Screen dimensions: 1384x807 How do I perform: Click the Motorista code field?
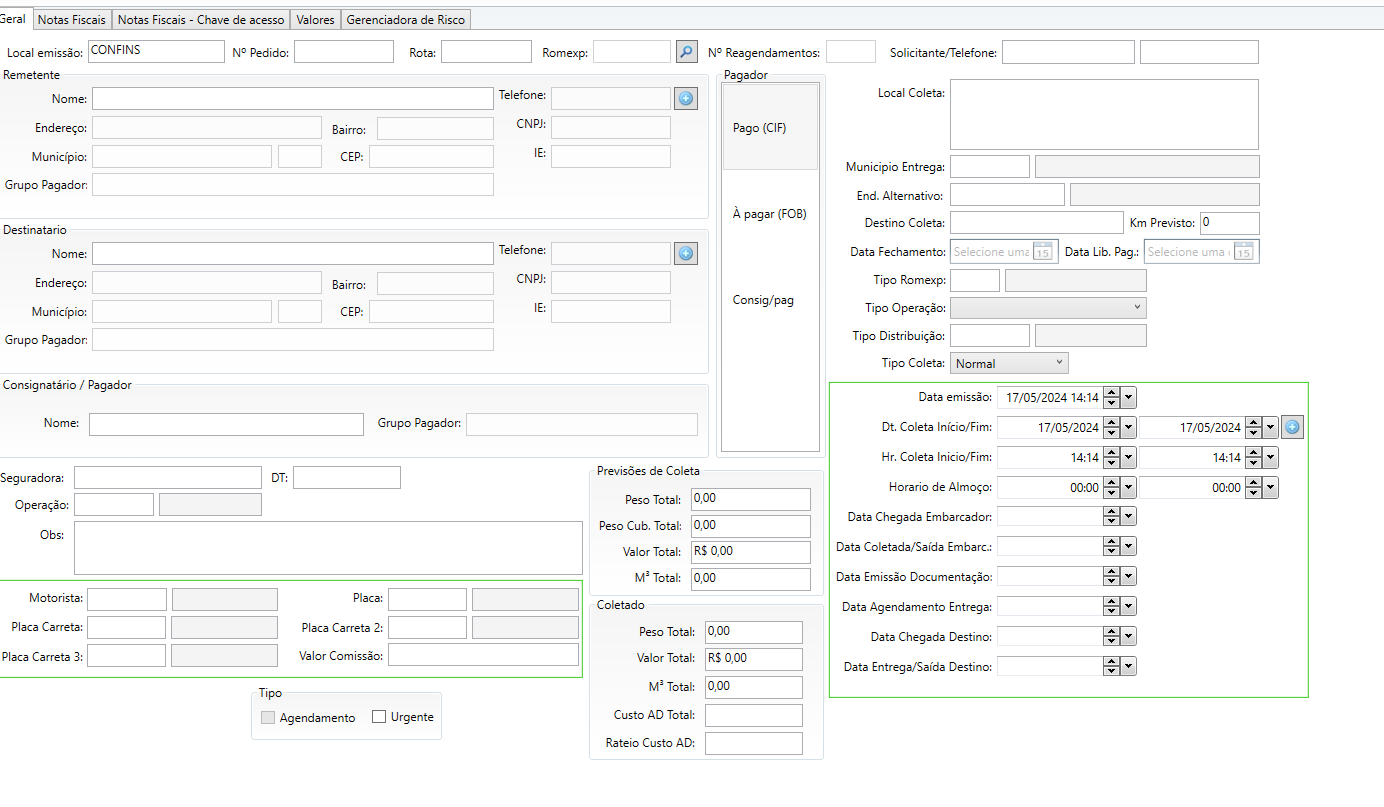(127, 599)
